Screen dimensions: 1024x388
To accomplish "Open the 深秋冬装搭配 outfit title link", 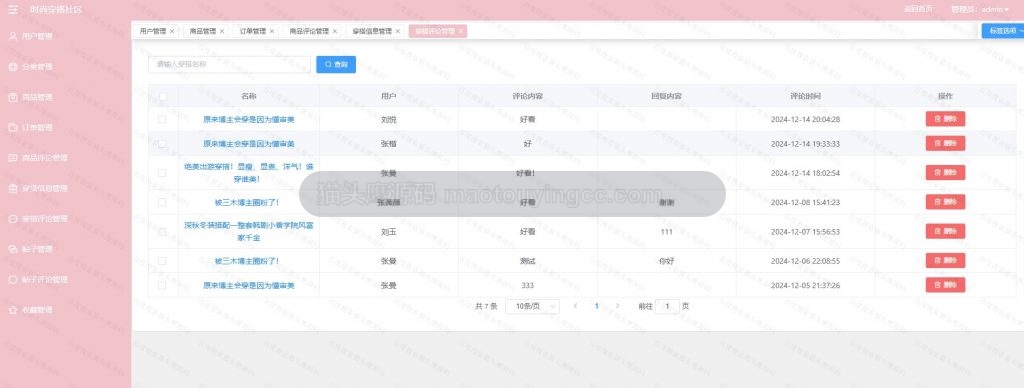I will pyautogui.click(x=249, y=232).
